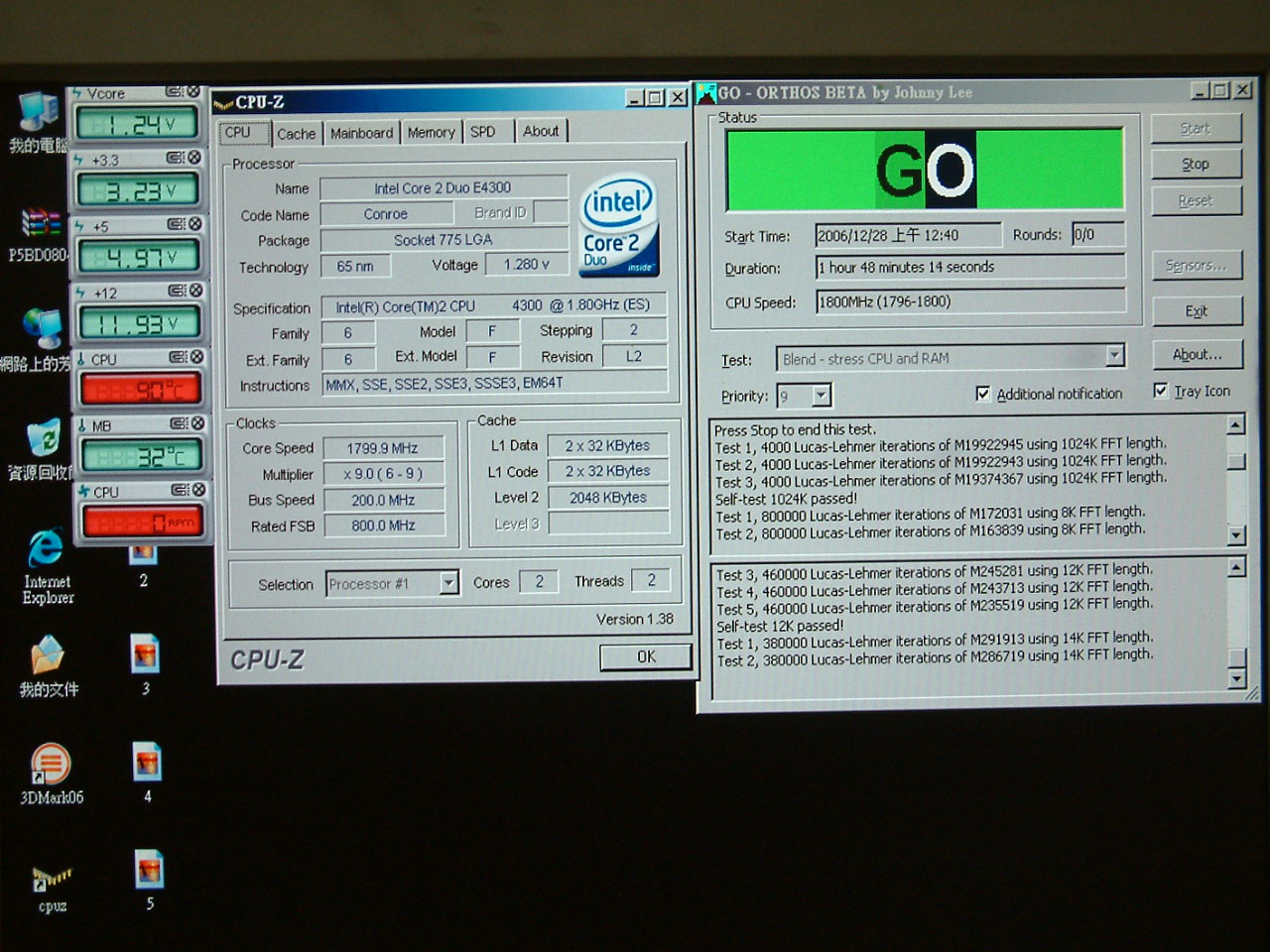
Task: Launch Internet Explorer from desktop
Action: click(x=47, y=568)
